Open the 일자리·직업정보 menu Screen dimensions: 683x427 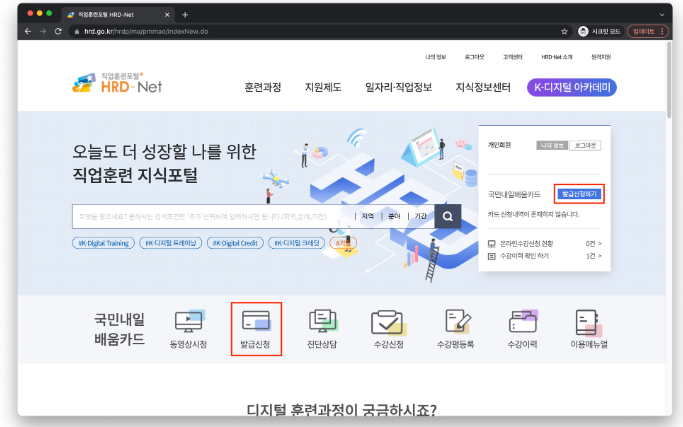click(398, 87)
